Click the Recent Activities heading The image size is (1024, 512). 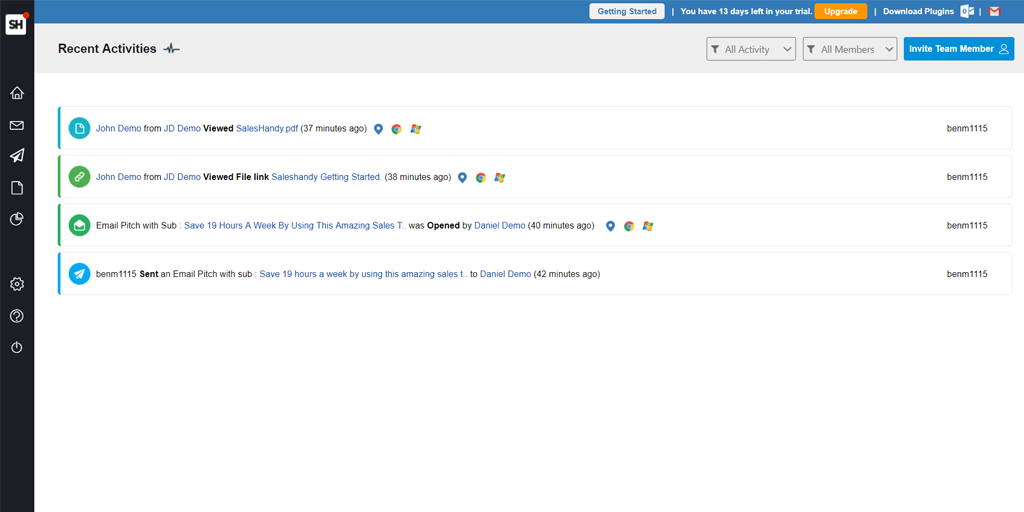coord(107,49)
